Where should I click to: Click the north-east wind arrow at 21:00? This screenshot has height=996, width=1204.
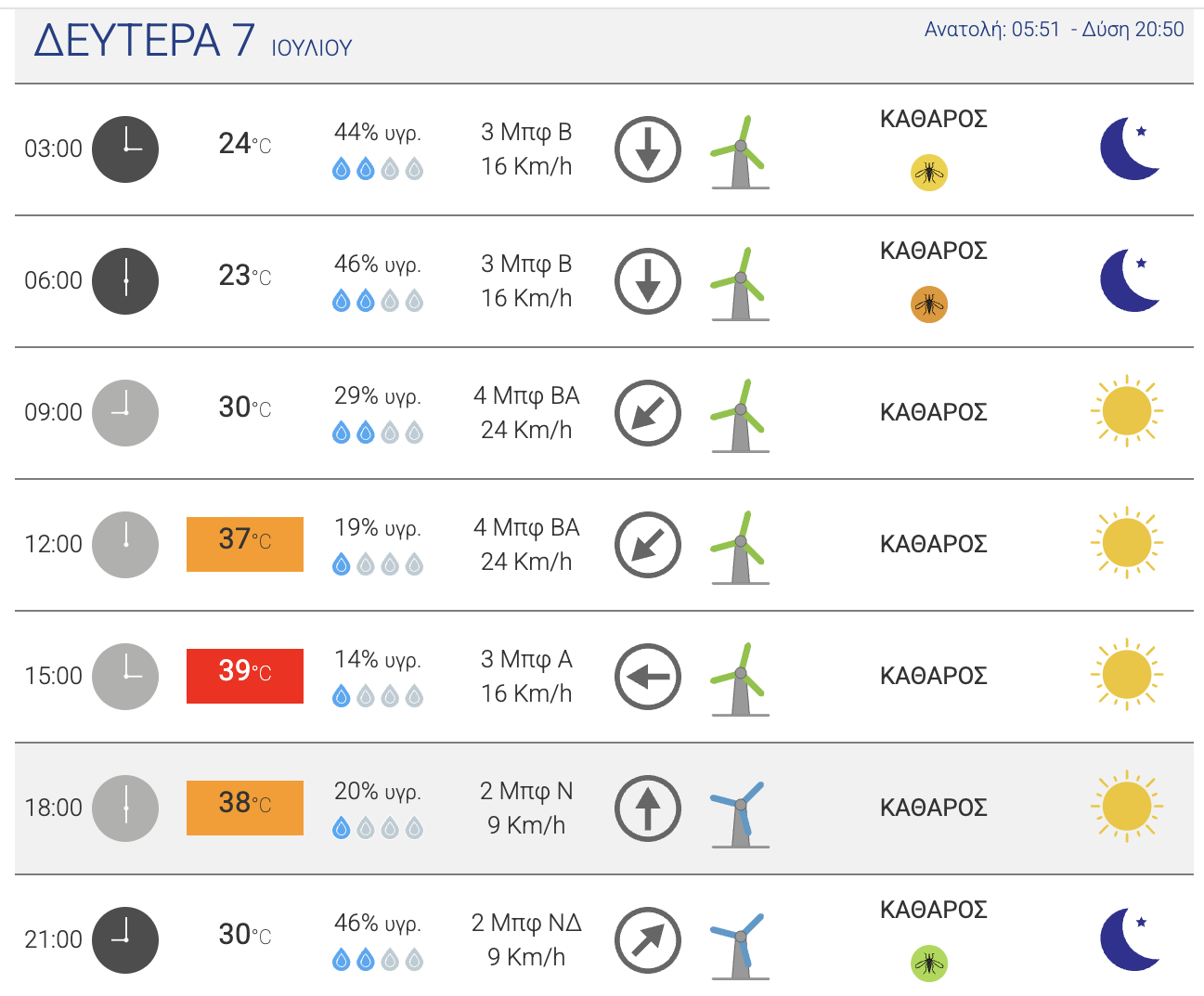[648, 940]
